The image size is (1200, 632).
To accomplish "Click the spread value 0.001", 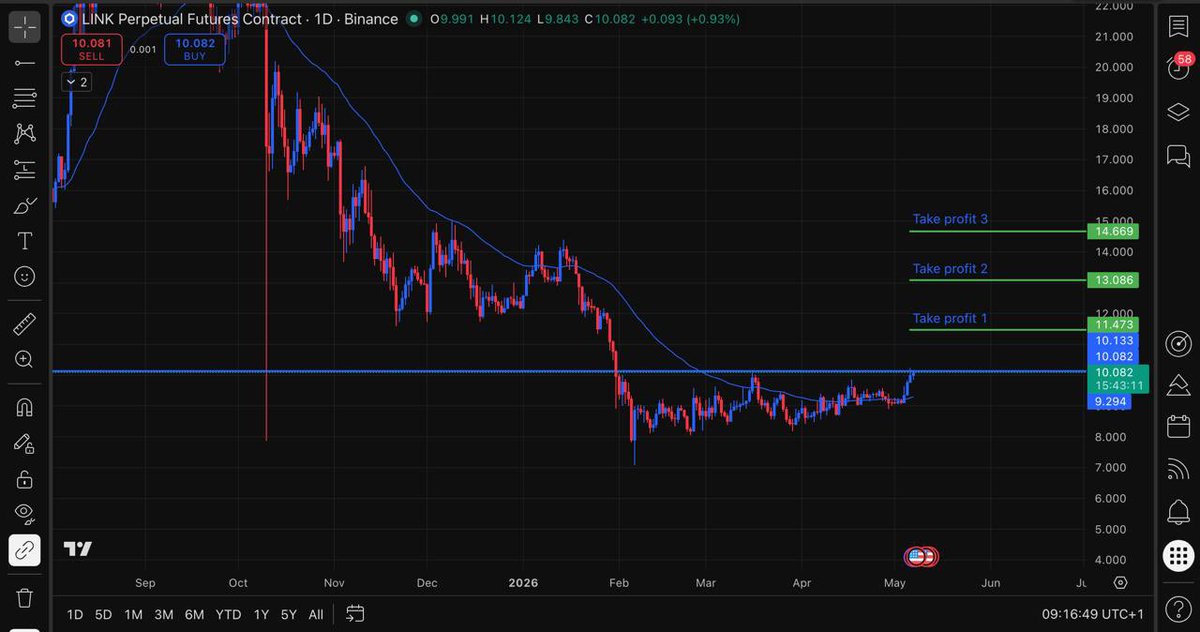I will click(143, 49).
